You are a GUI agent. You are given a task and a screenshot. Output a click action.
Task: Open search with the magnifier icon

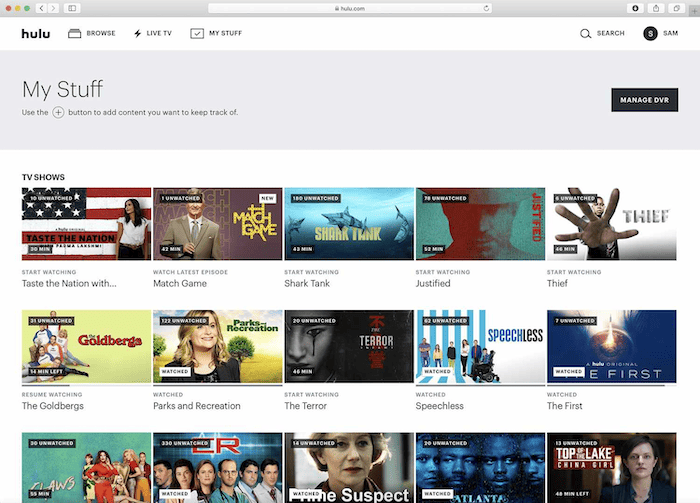click(x=585, y=33)
